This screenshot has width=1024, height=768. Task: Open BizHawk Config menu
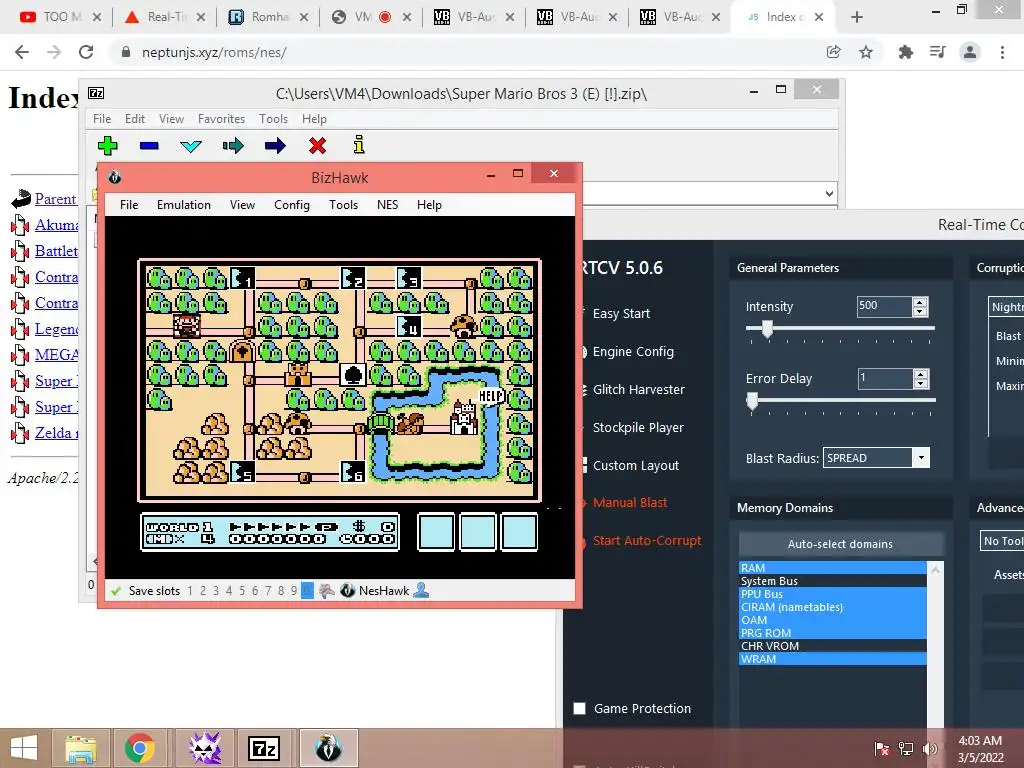pyautogui.click(x=291, y=204)
